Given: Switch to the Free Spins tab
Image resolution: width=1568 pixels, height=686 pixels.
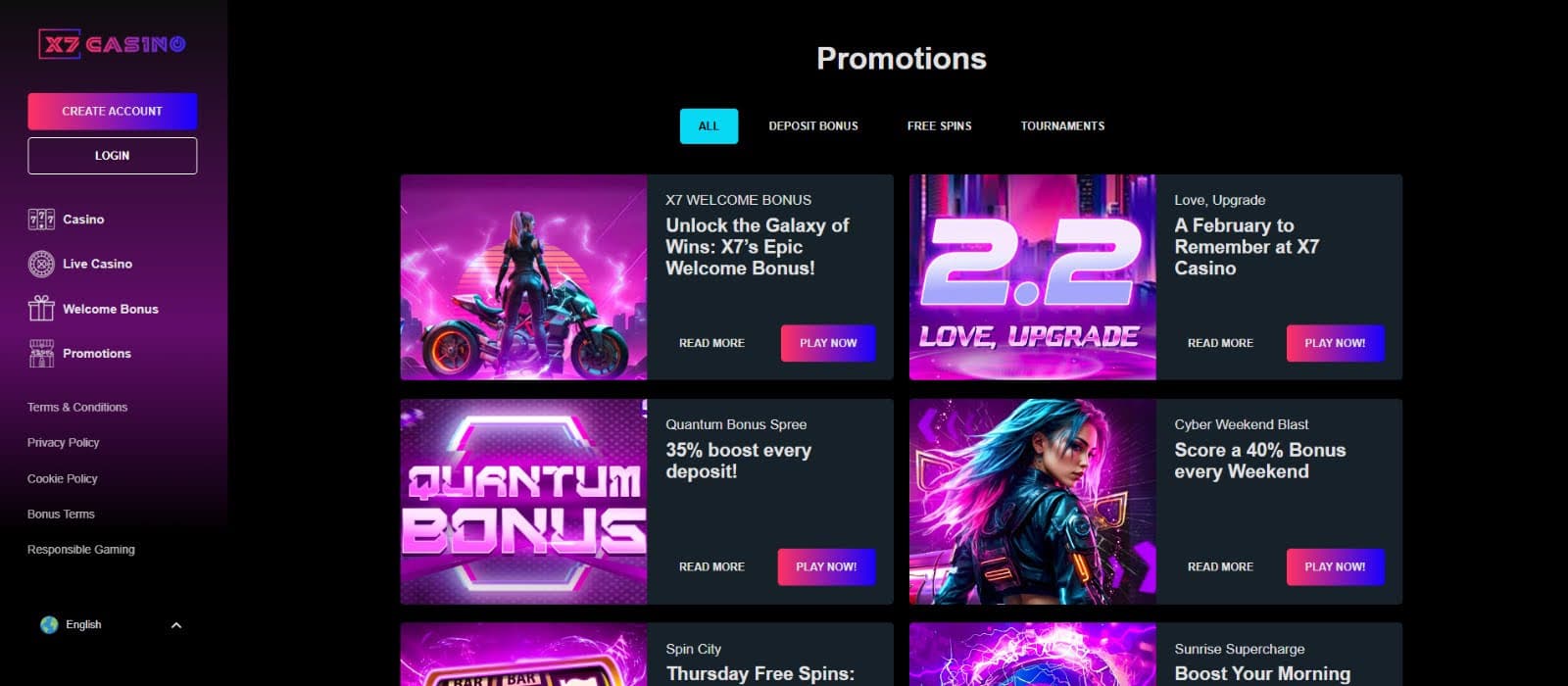Looking at the screenshot, I should (x=940, y=126).
